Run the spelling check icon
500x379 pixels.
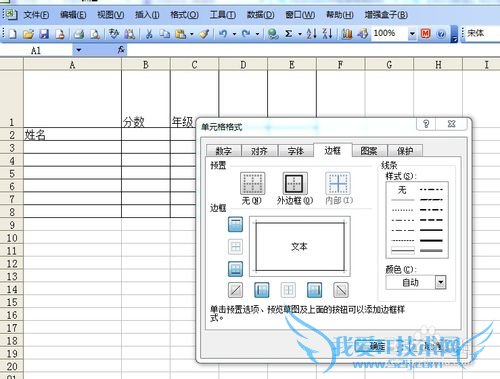click(114, 34)
